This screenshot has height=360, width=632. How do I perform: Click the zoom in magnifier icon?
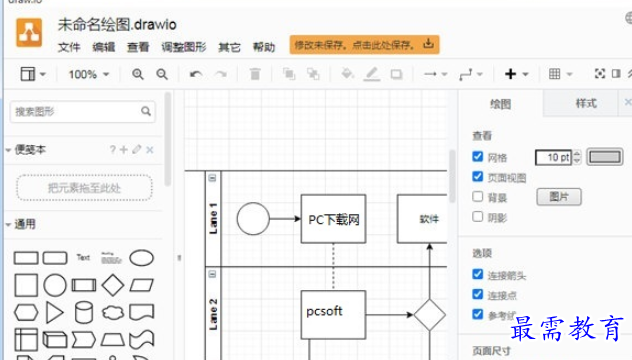[x=138, y=74]
